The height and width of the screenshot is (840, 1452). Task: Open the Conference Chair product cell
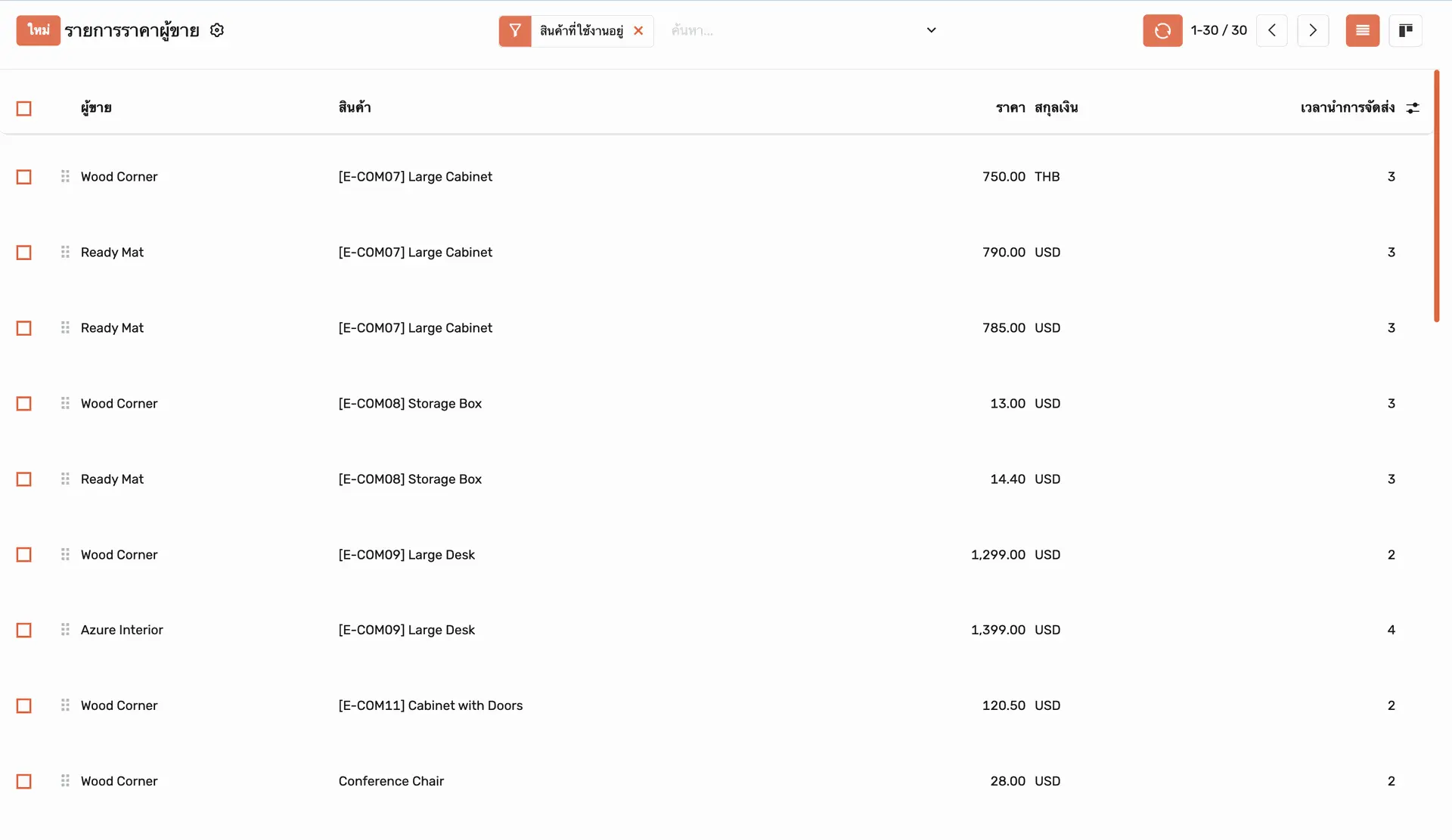pyautogui.click(x=391, y=781)
